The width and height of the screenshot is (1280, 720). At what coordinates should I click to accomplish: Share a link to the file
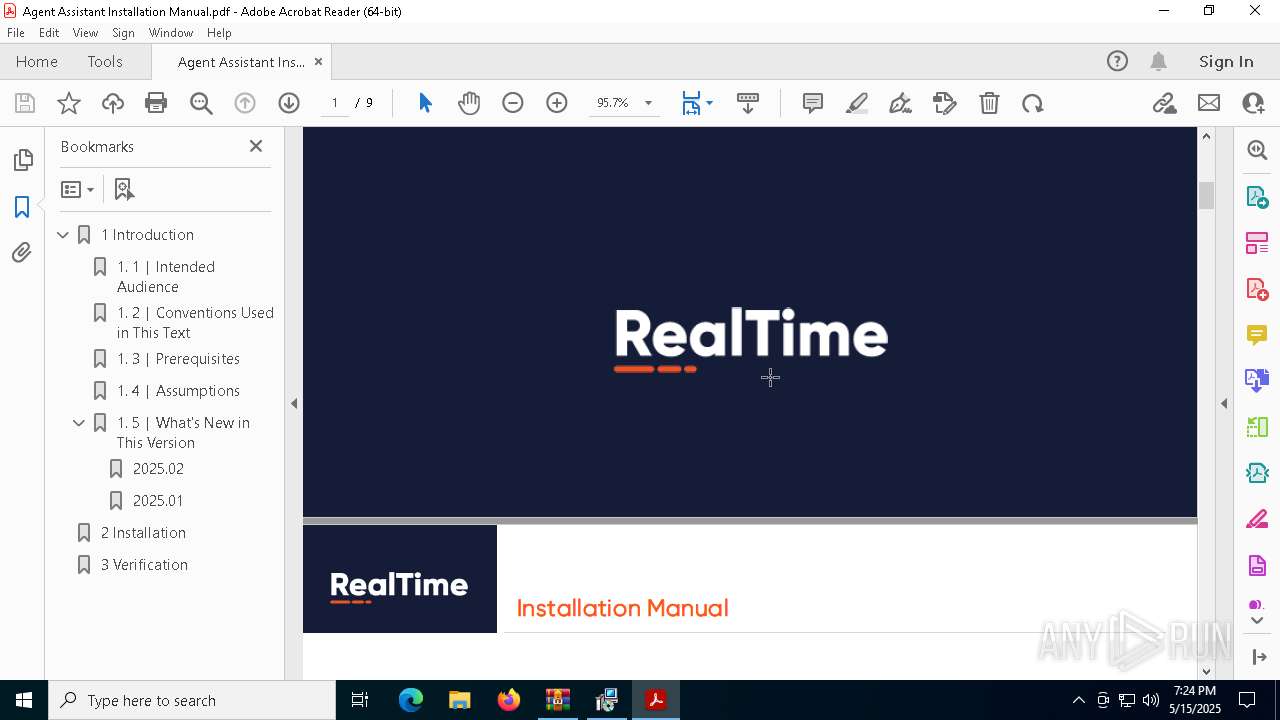pos(1164,103)
